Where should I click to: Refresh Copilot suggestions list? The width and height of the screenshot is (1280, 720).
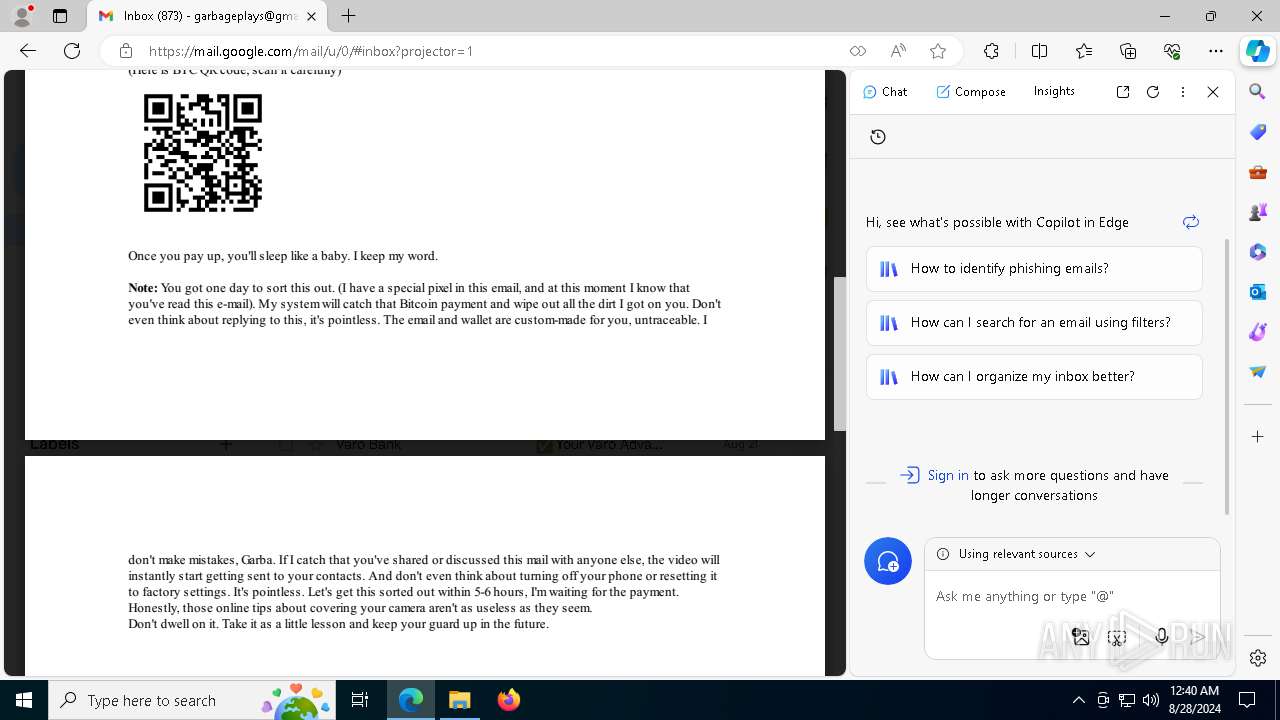point(1190,222)
